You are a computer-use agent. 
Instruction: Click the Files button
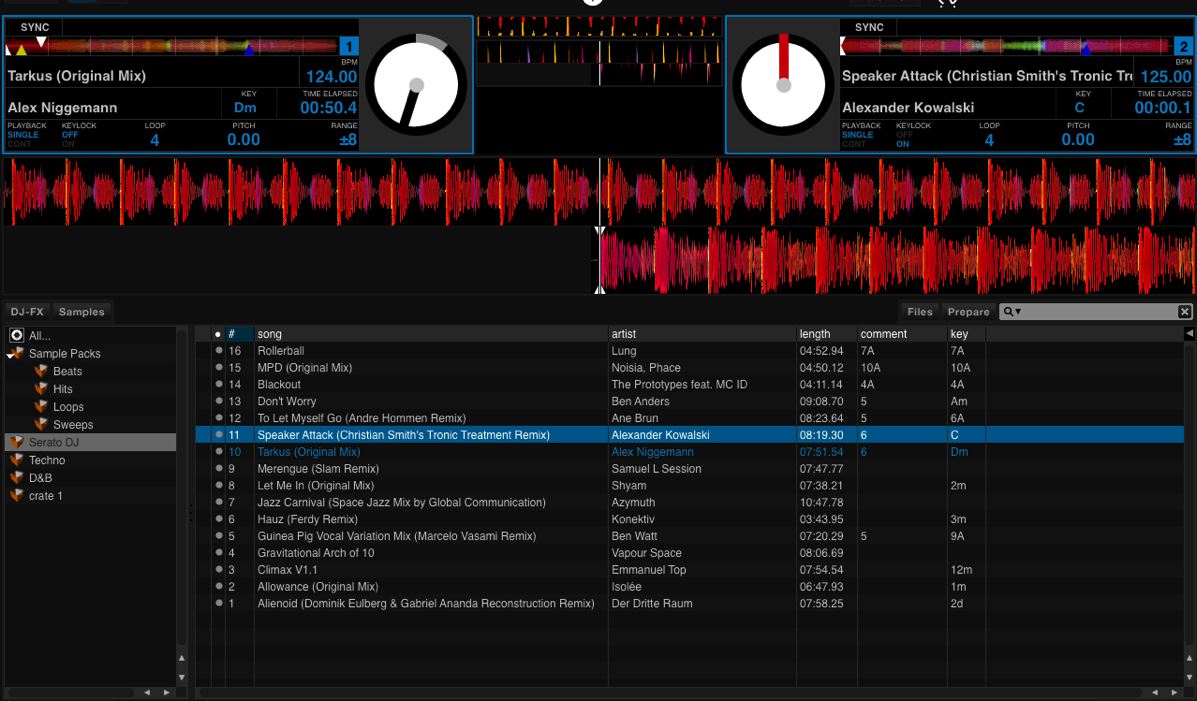pyautogui.click(x=919, y=312)
